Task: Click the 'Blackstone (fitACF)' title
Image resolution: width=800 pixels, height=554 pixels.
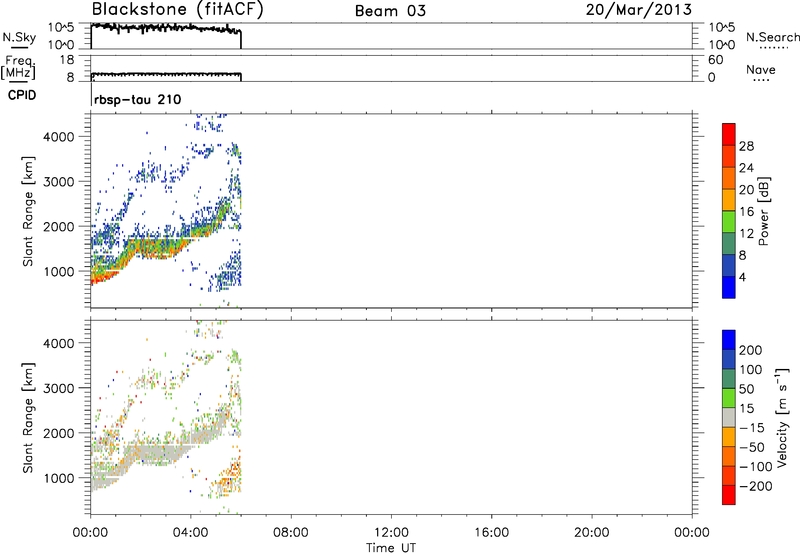Action: point(178,9)
